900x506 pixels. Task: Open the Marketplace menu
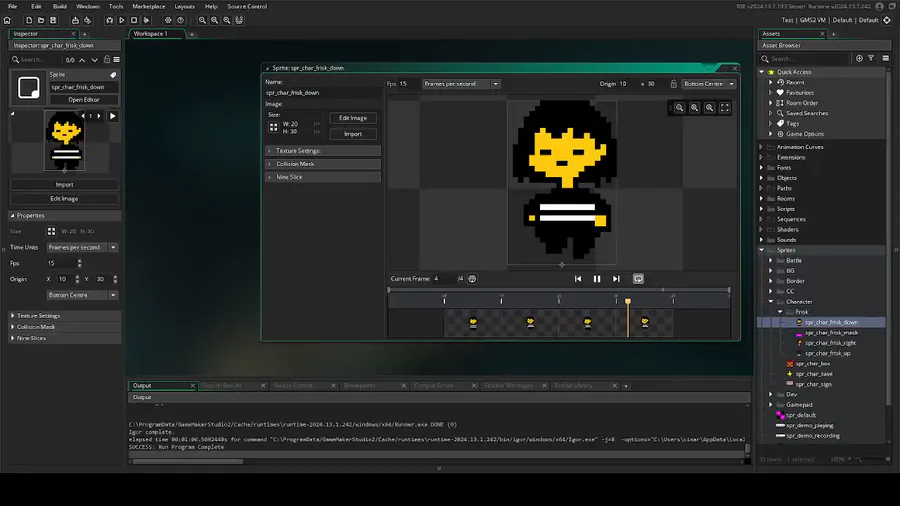click(x=149, y=6)
